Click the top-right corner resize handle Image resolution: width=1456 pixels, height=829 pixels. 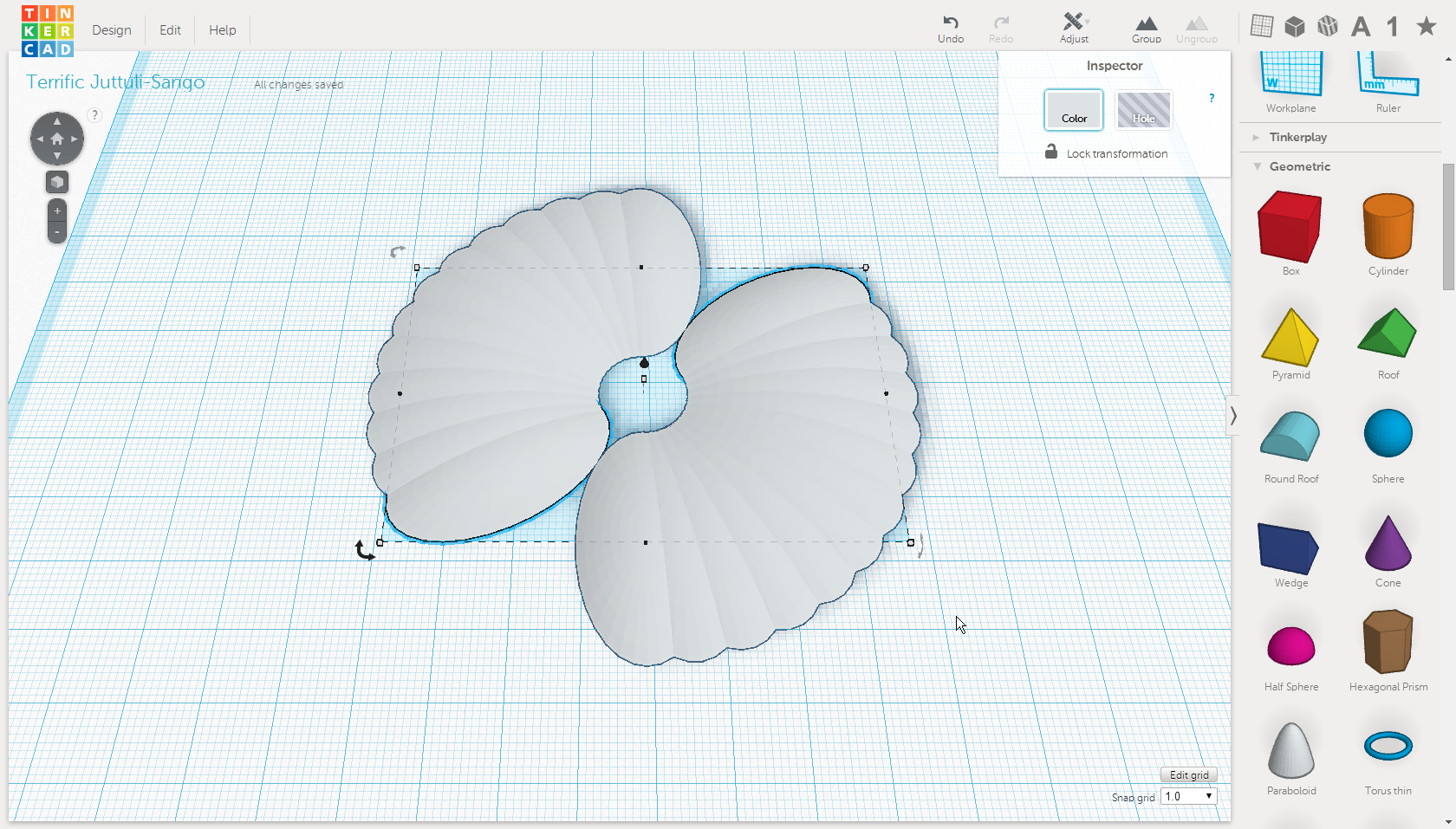[x=866, y=268]
